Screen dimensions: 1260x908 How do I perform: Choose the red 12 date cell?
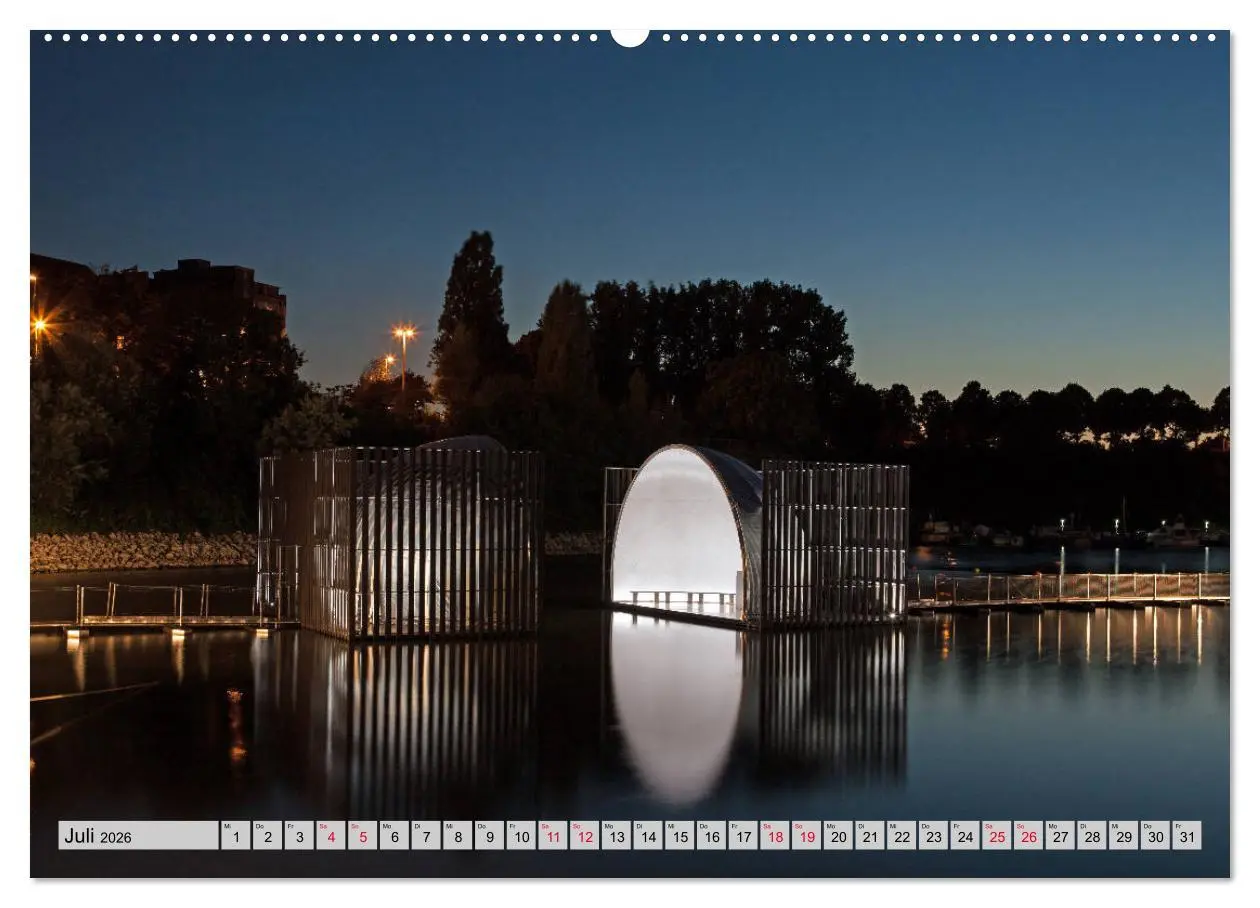[584, 836]
